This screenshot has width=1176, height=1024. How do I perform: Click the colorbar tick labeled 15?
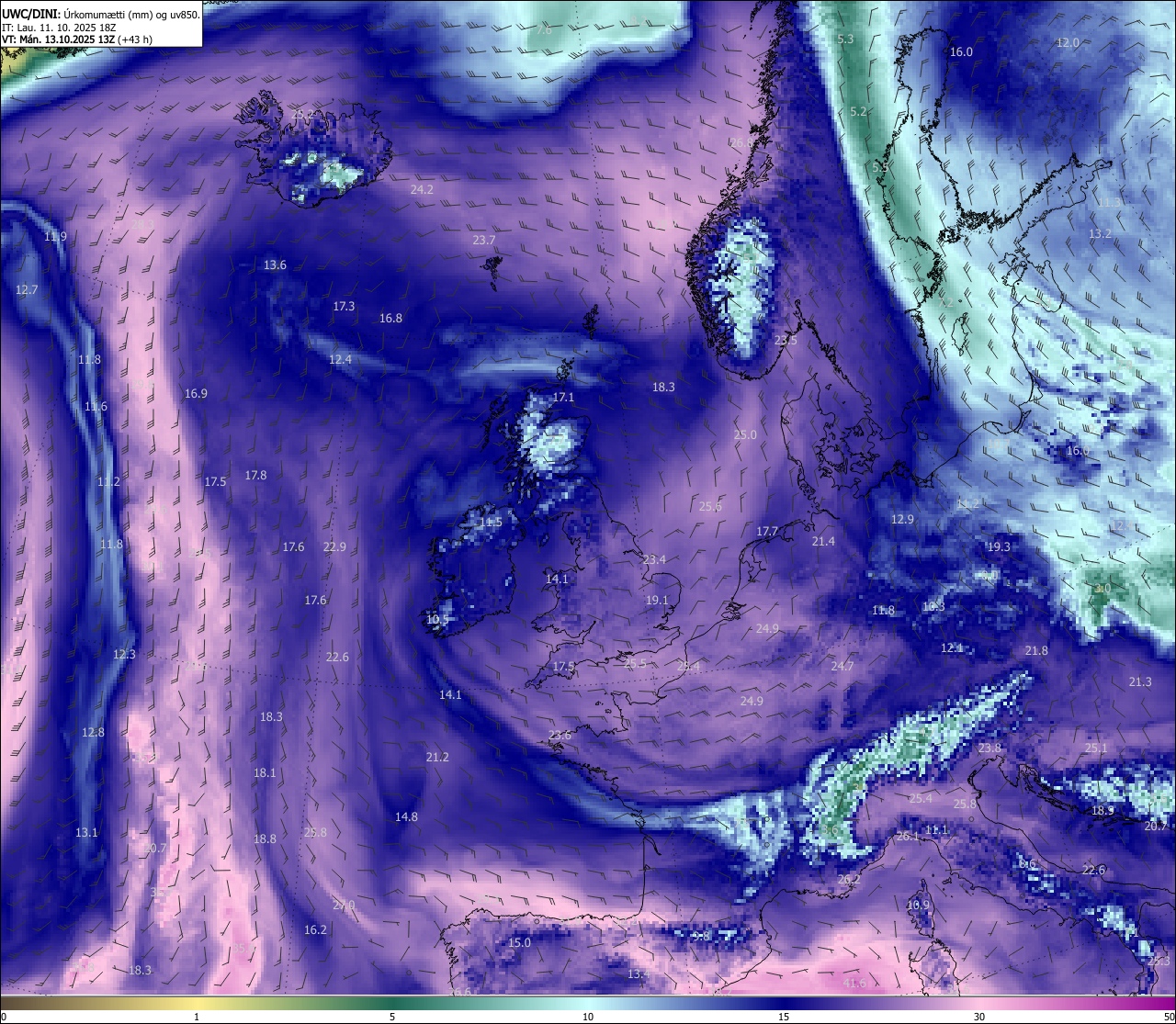pyautogui.click(x=784, y=1017)
